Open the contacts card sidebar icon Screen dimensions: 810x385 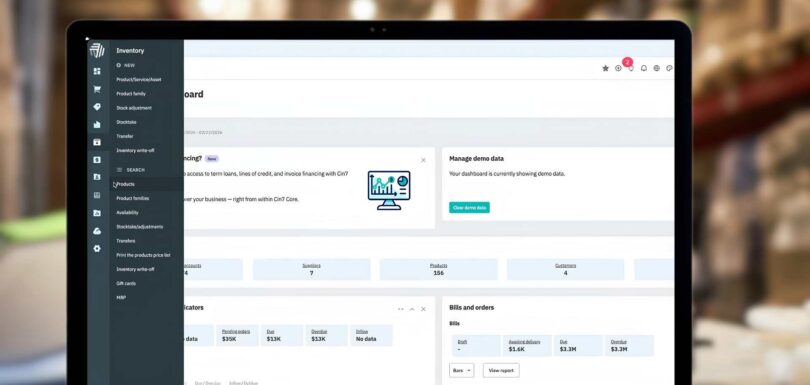pos(97,177)
